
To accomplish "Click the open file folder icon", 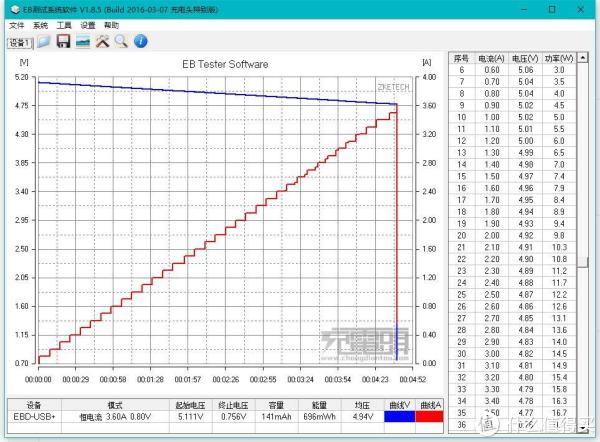I will click(x=44, y=42).
